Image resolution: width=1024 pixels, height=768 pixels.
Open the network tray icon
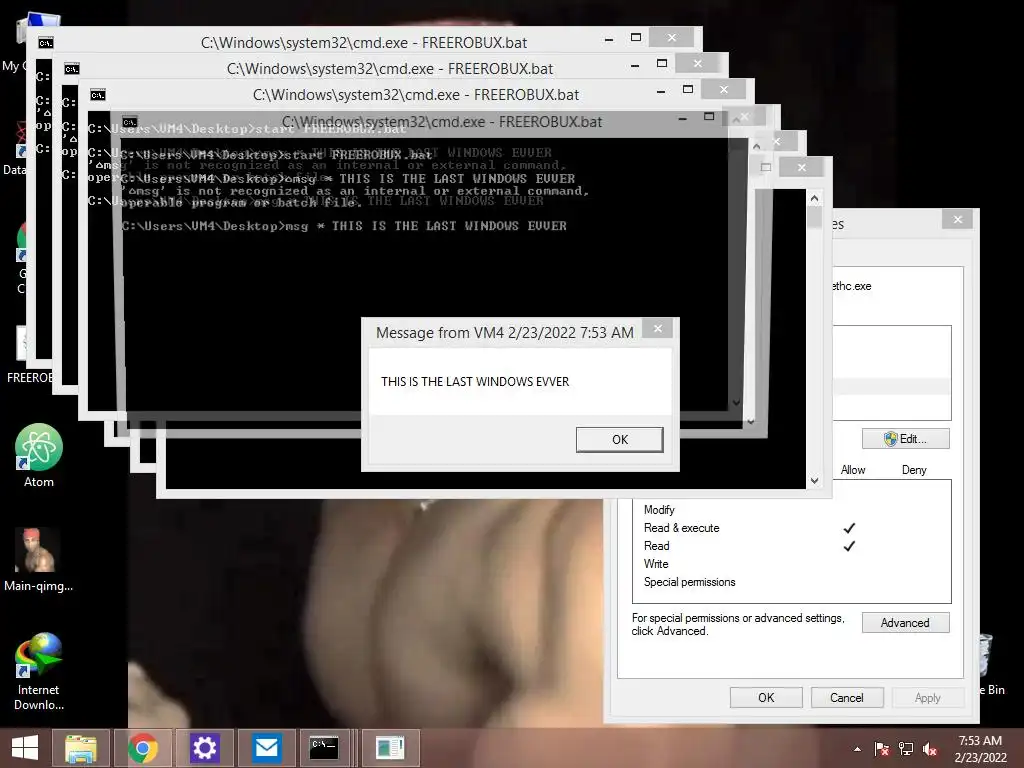click(905, 749)
